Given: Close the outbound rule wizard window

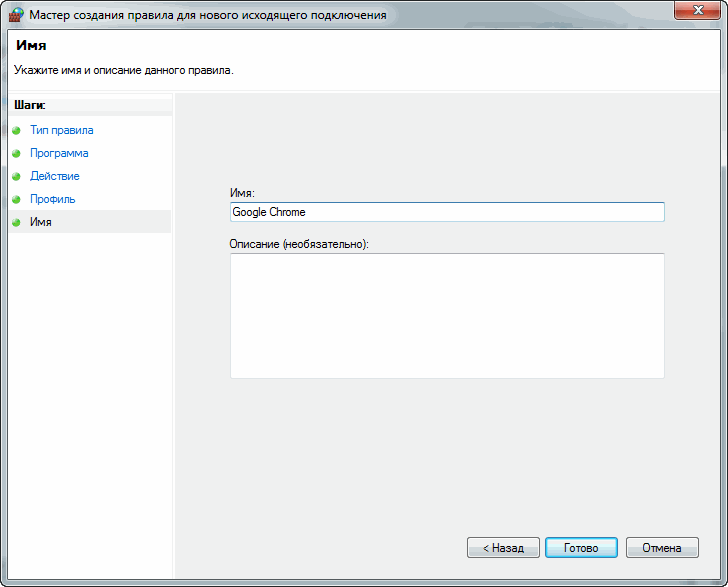Looking at the screenshot, I should [697, 10].
